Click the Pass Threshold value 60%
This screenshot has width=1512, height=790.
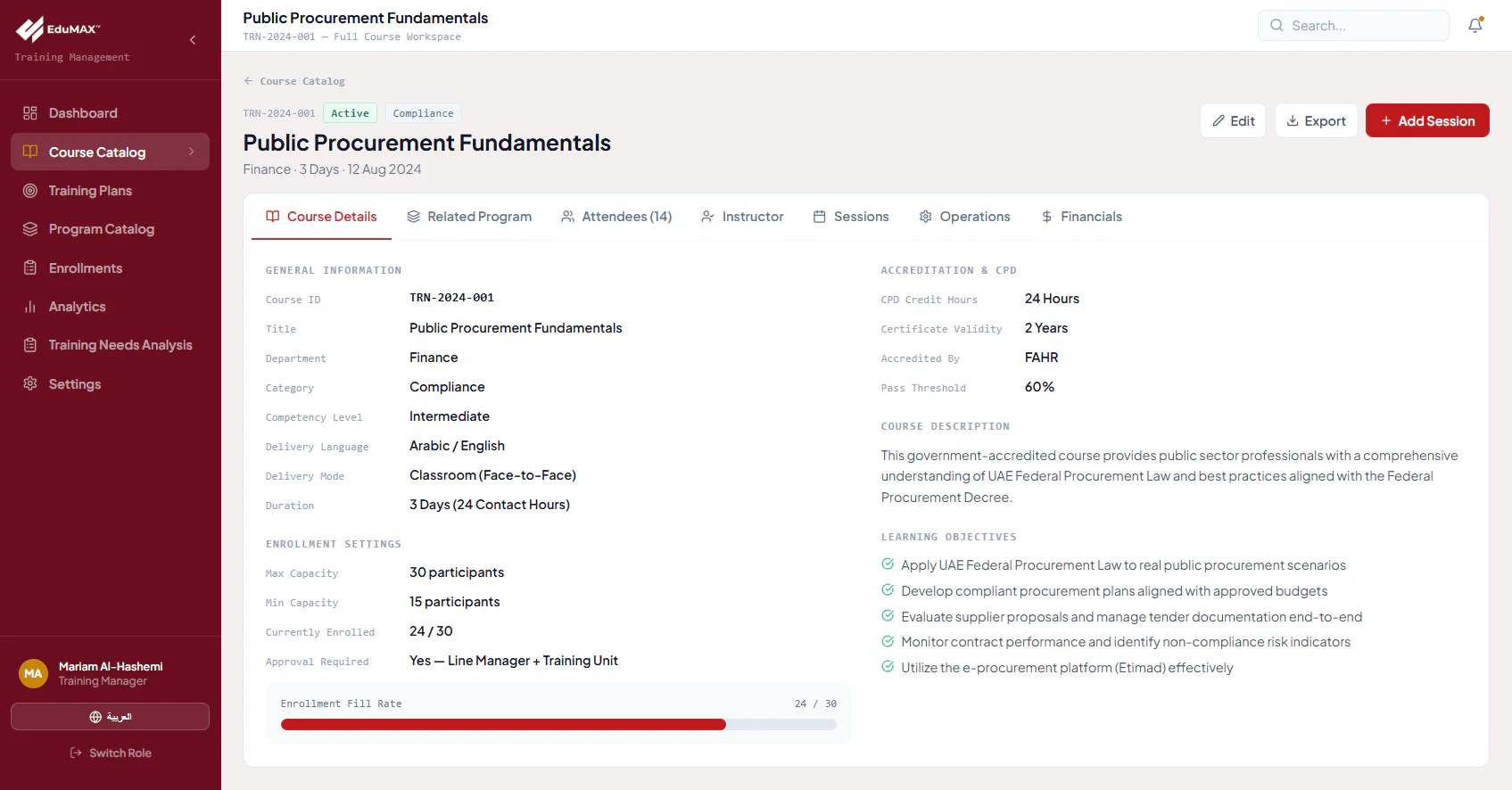pos(1039,387)
